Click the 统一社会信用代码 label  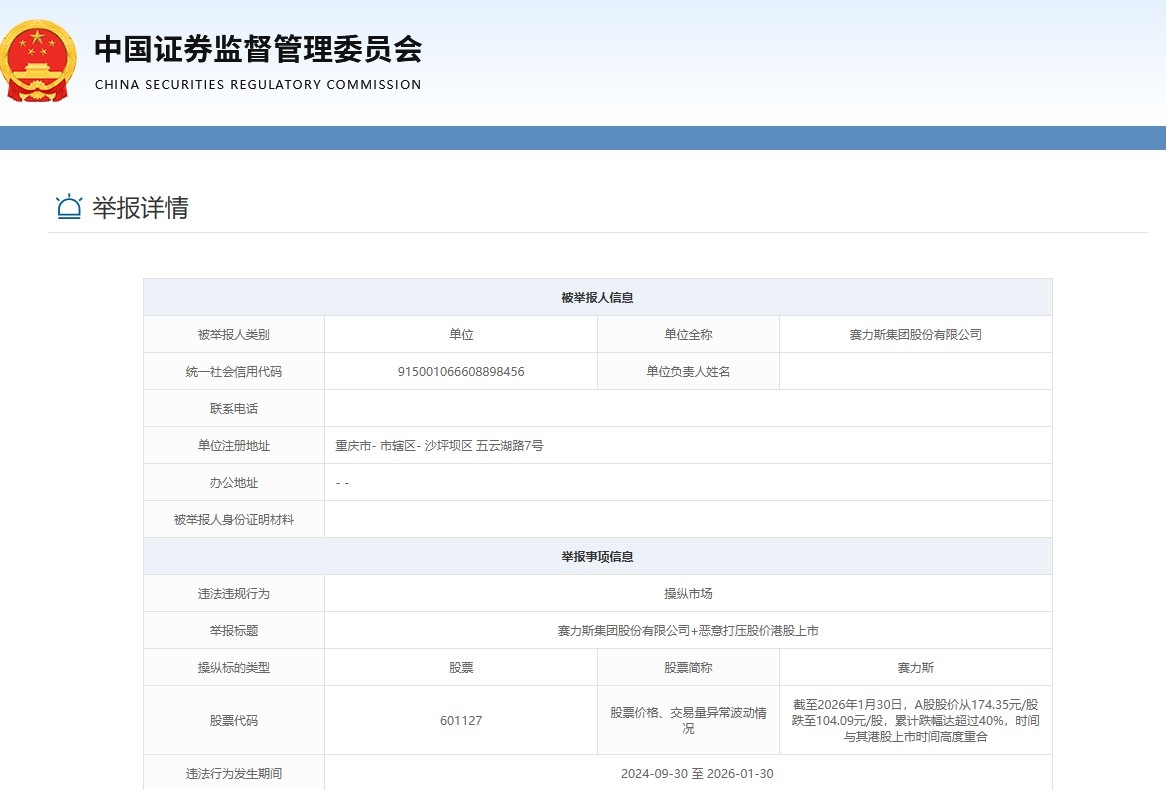click(233, 372)
